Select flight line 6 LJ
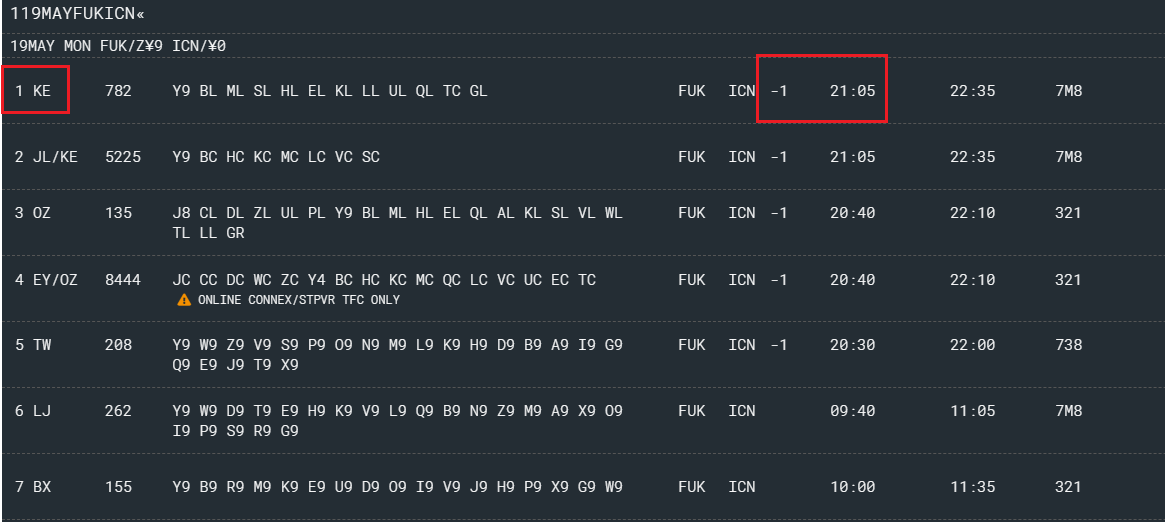This screenshot has width=1165, height=522. pyautogui.click(x=32, y=411)
